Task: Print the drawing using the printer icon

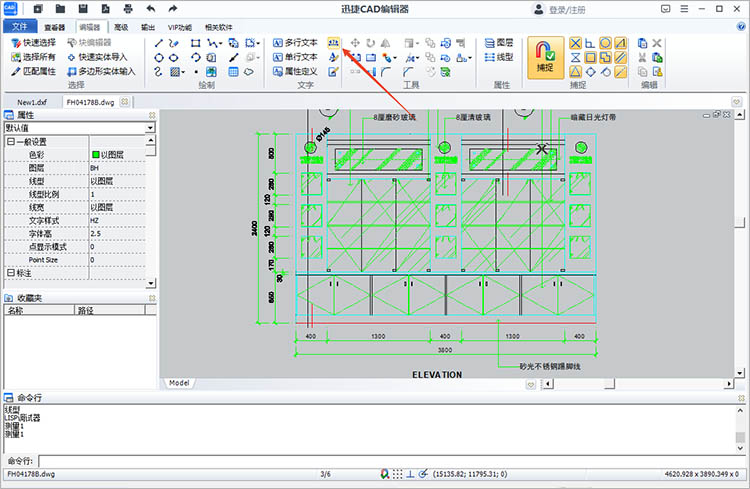Action: [128, 9]
